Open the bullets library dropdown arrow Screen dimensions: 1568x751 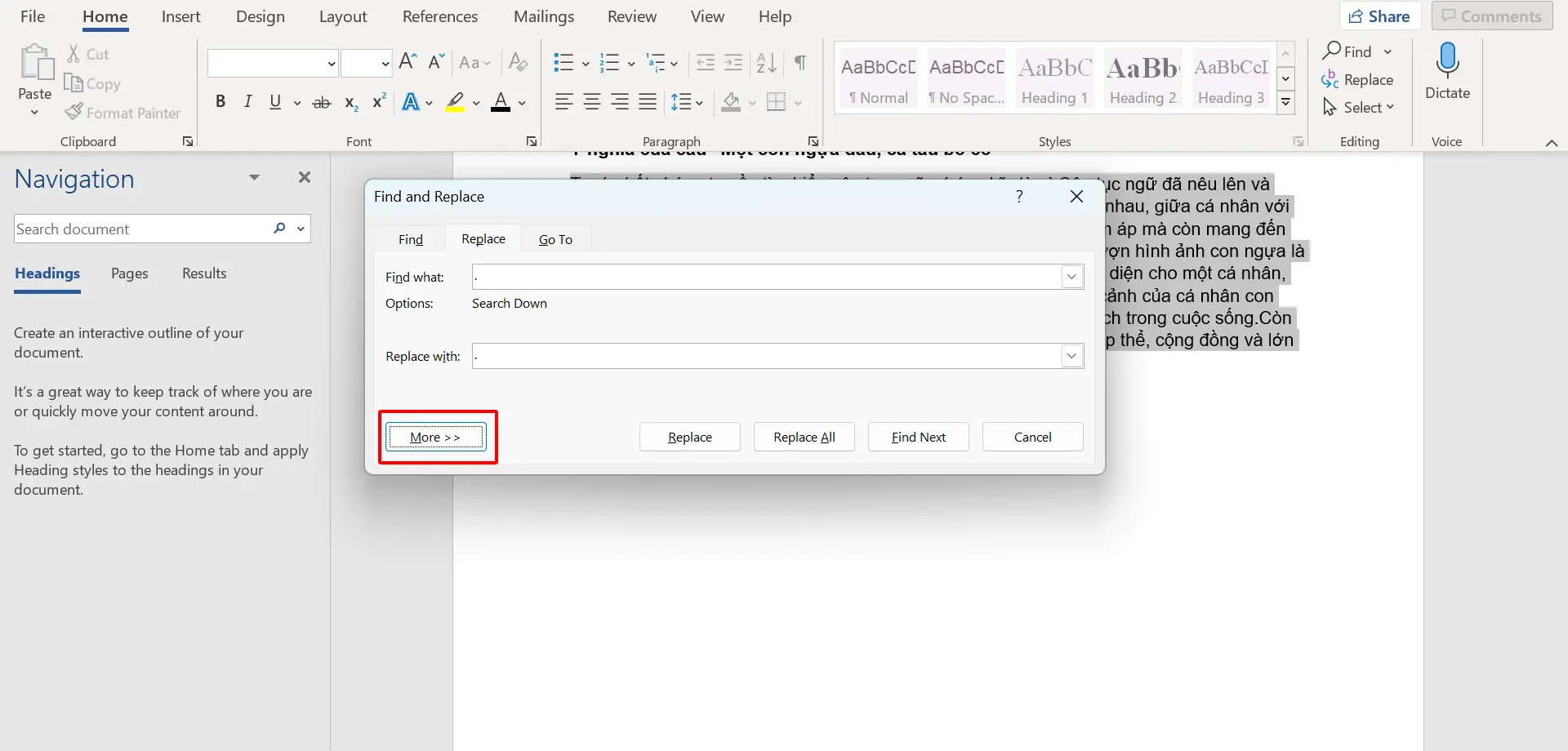(586, 64)
